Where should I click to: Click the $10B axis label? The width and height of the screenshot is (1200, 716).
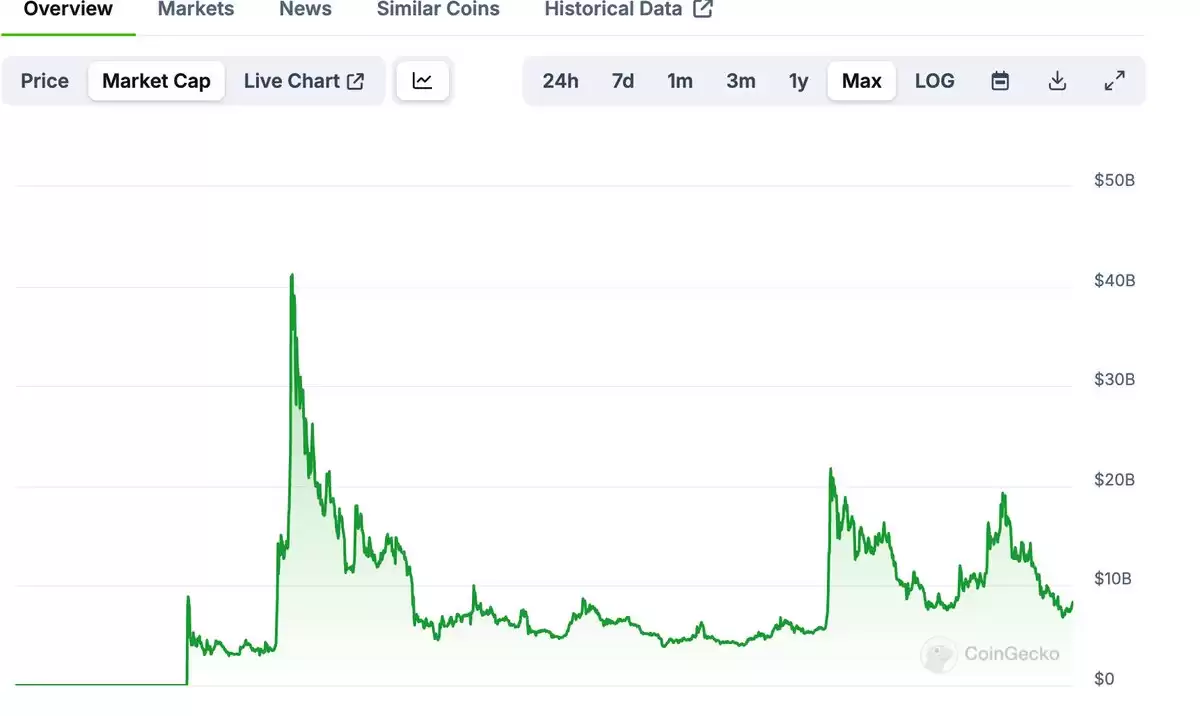[x=1115, y=579]
